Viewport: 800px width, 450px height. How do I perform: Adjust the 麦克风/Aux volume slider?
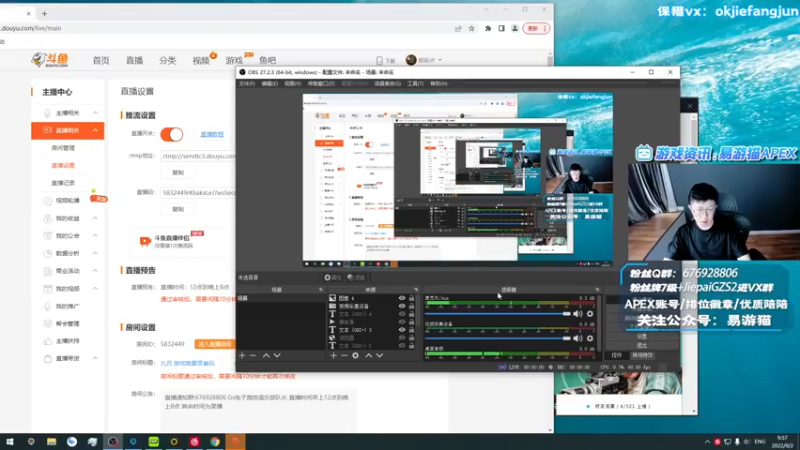coord(497,314)
